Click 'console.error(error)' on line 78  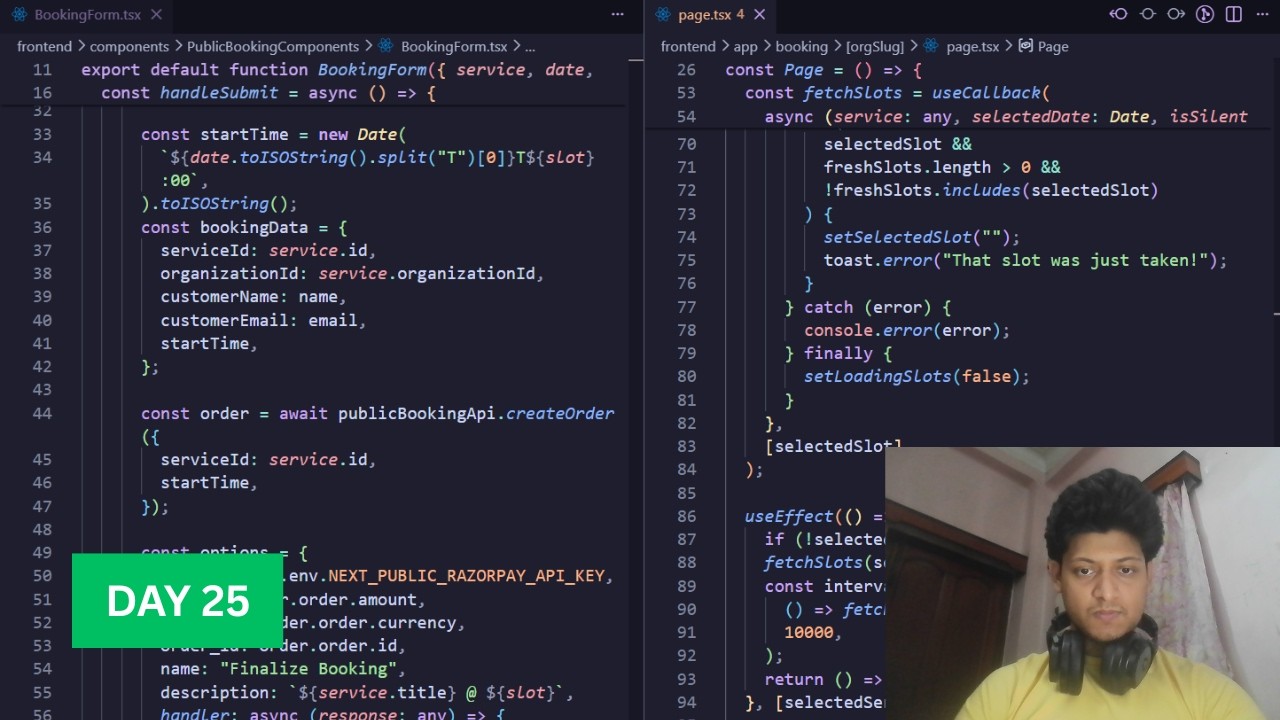point(902,330)
